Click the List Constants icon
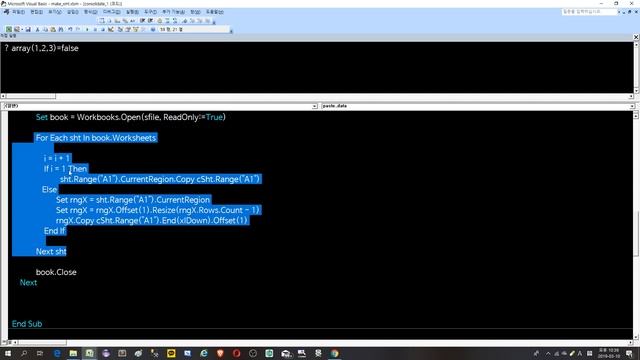640x360 pixels. (x=110, y=21)
